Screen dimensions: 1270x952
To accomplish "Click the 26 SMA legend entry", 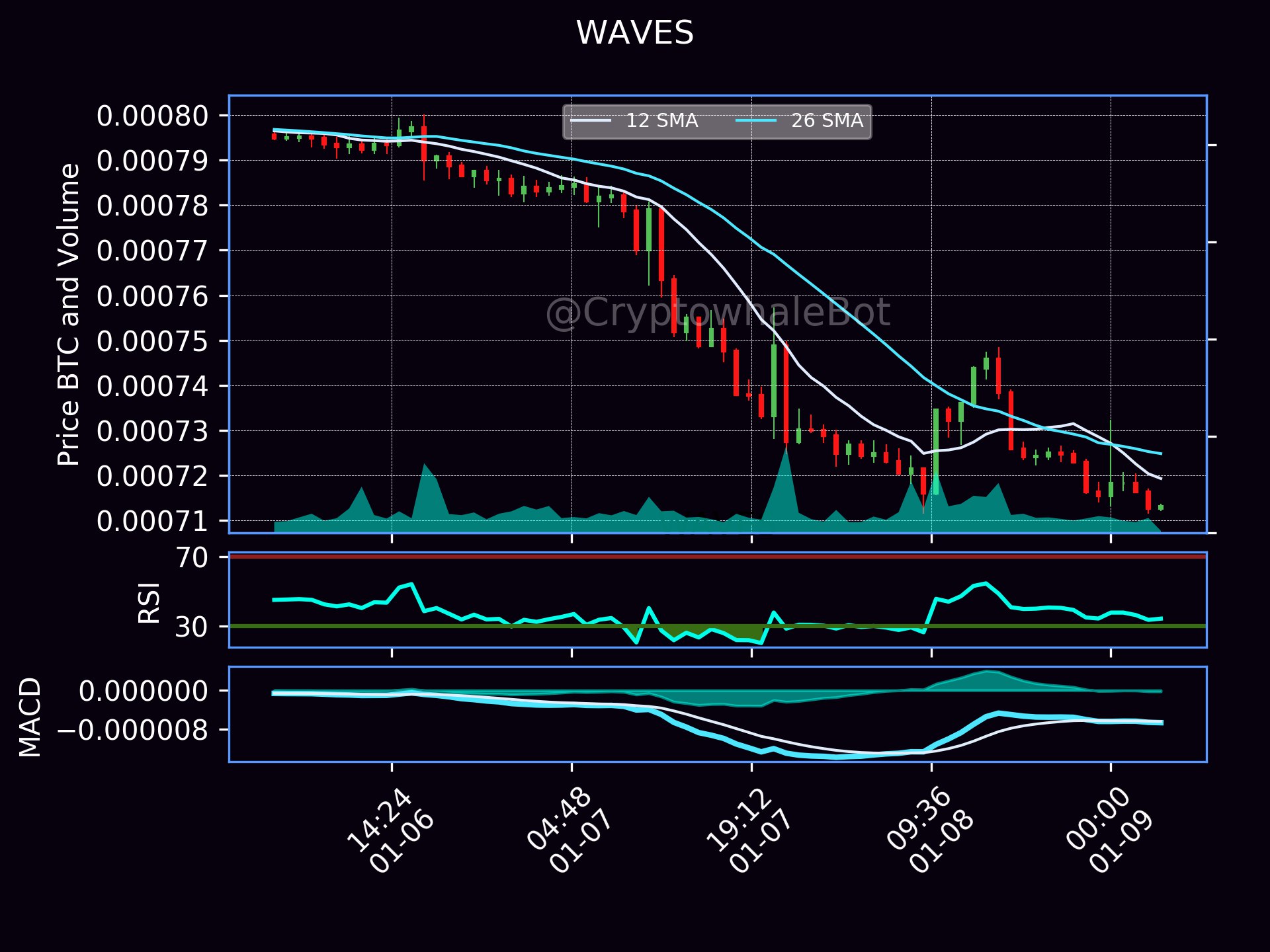I will [800, 120].
